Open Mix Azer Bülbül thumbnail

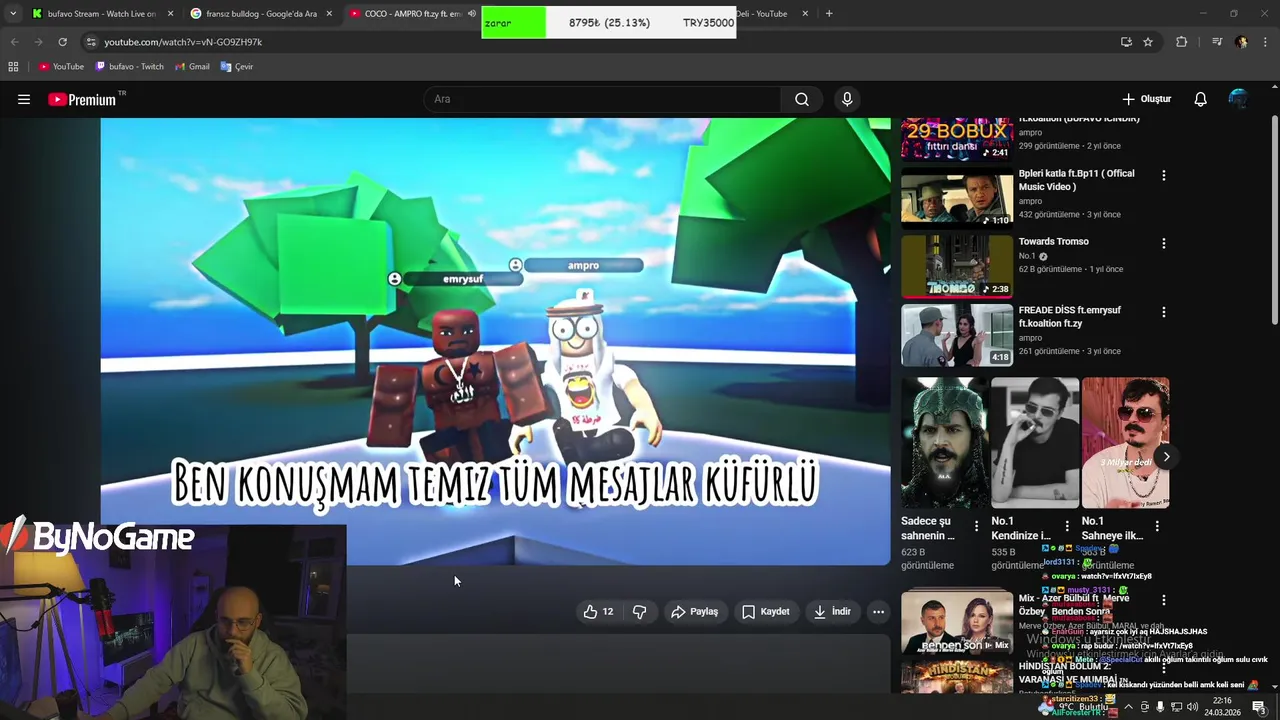(x=957, y=622)
